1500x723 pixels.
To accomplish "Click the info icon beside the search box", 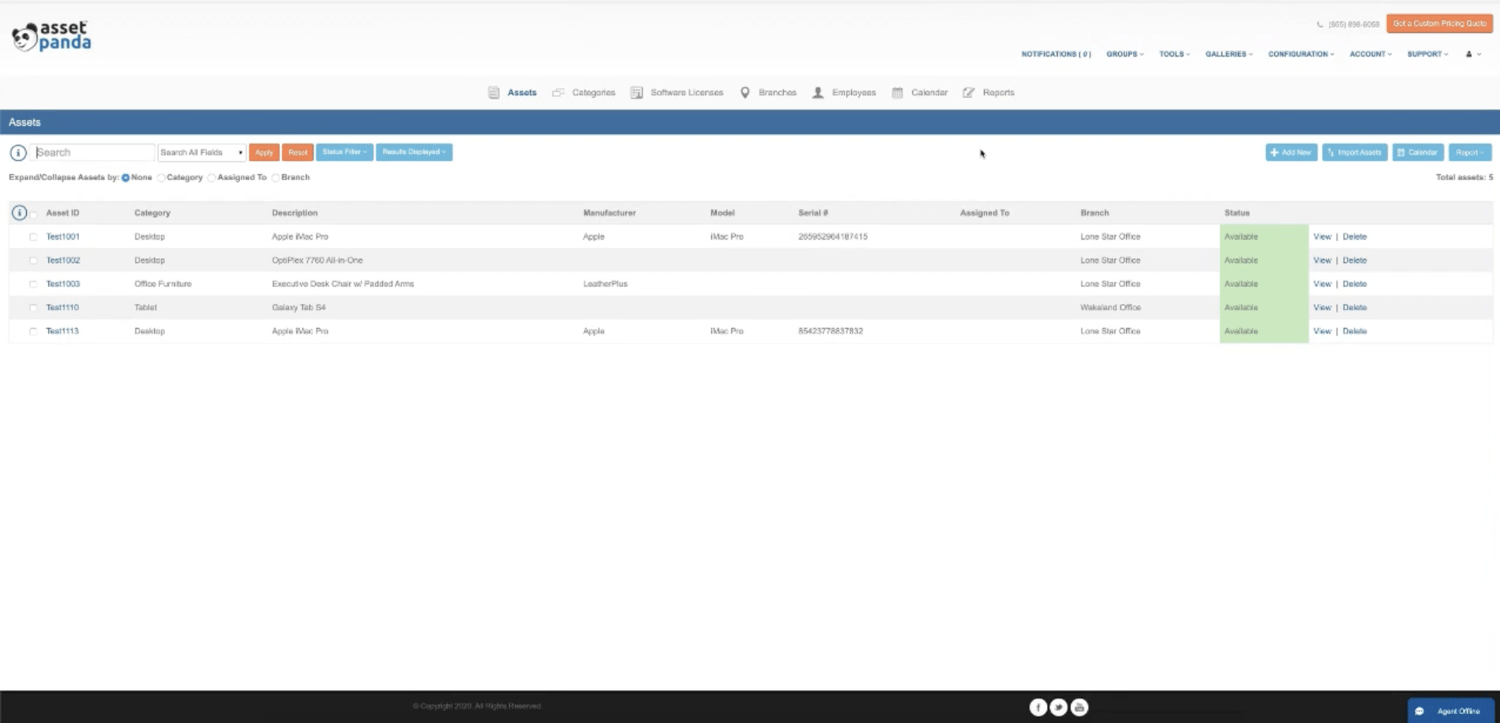I will click(18, 152).
